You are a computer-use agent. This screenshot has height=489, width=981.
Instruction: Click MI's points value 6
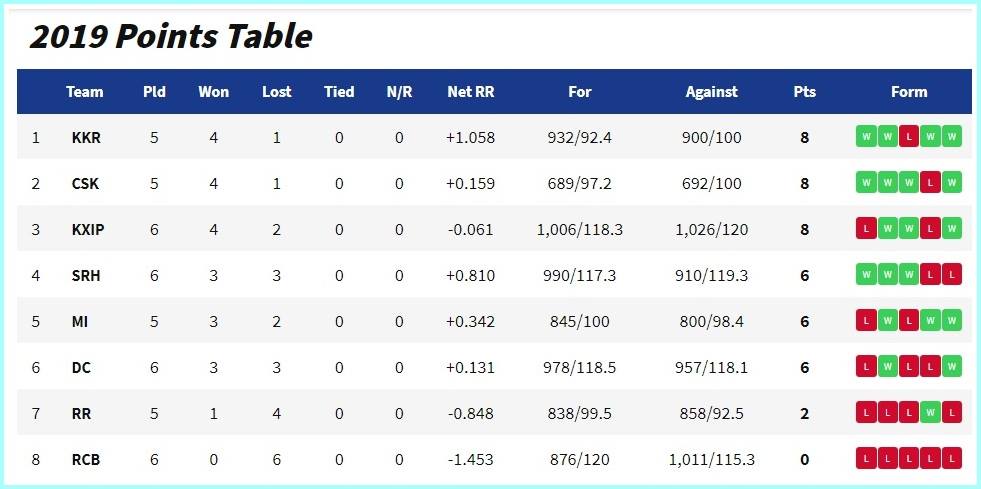[805, 322]
